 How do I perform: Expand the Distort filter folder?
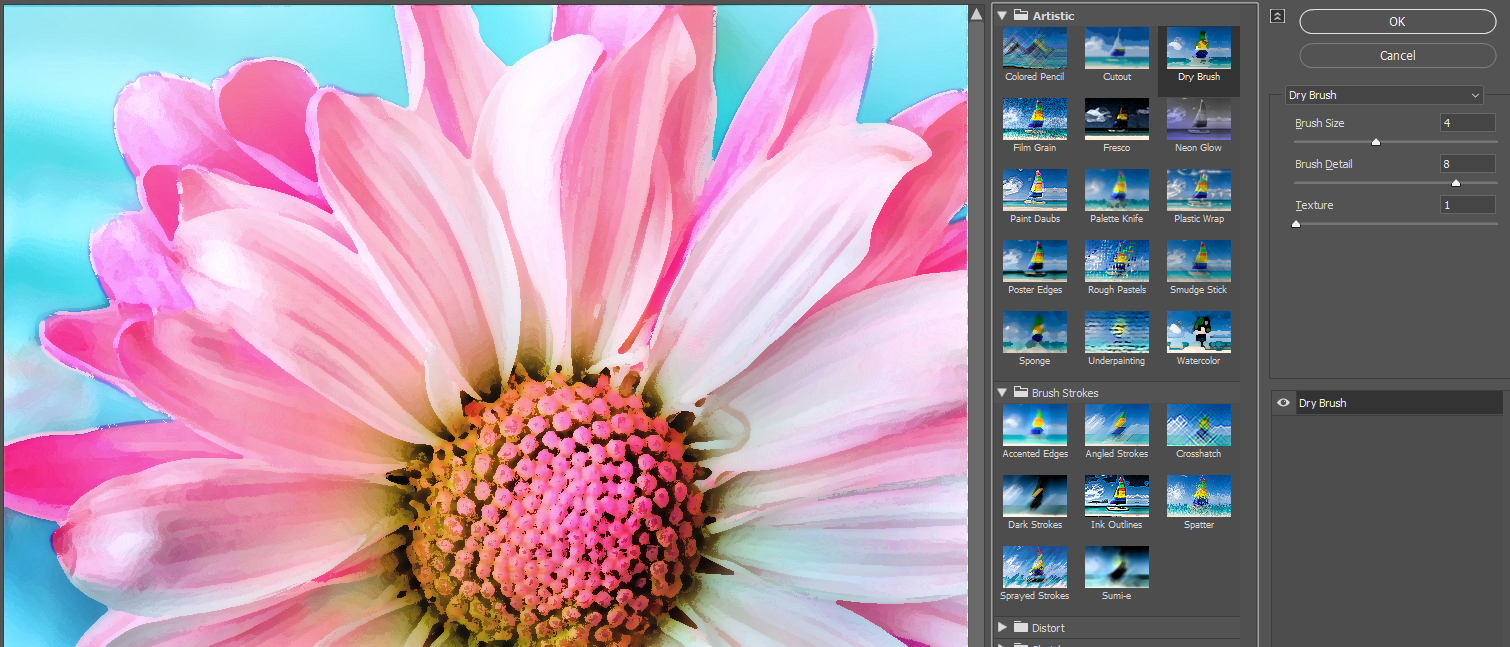click(1003, 628)
